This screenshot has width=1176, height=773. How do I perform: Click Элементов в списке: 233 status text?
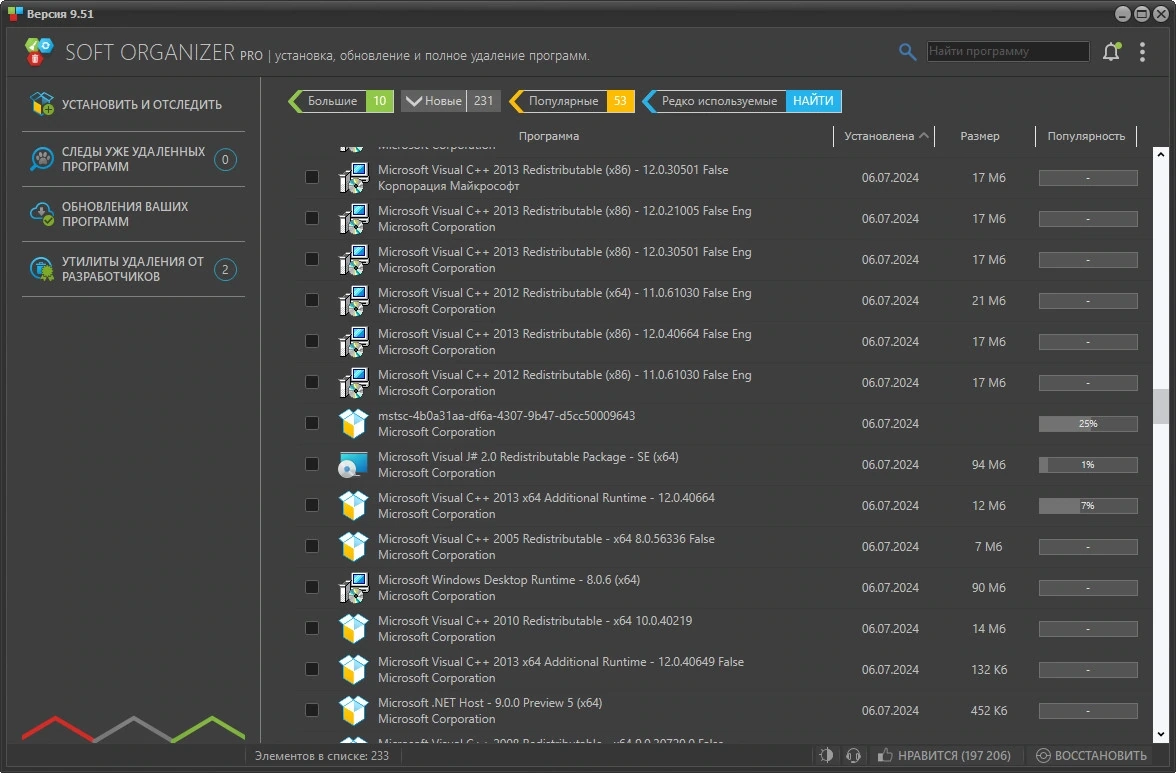click(322, 755)
